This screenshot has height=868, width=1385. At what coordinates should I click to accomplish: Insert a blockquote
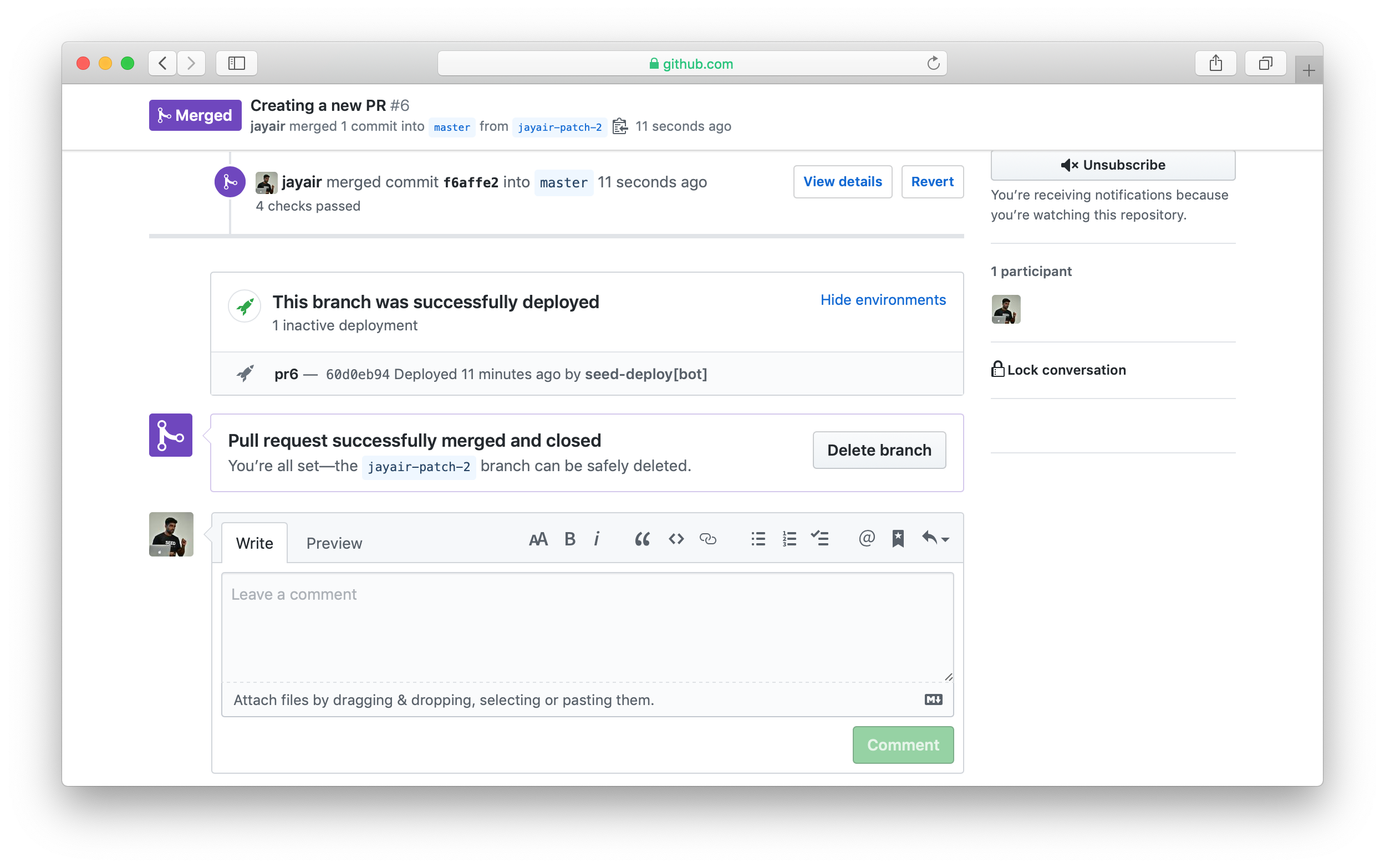pos(643,539)
